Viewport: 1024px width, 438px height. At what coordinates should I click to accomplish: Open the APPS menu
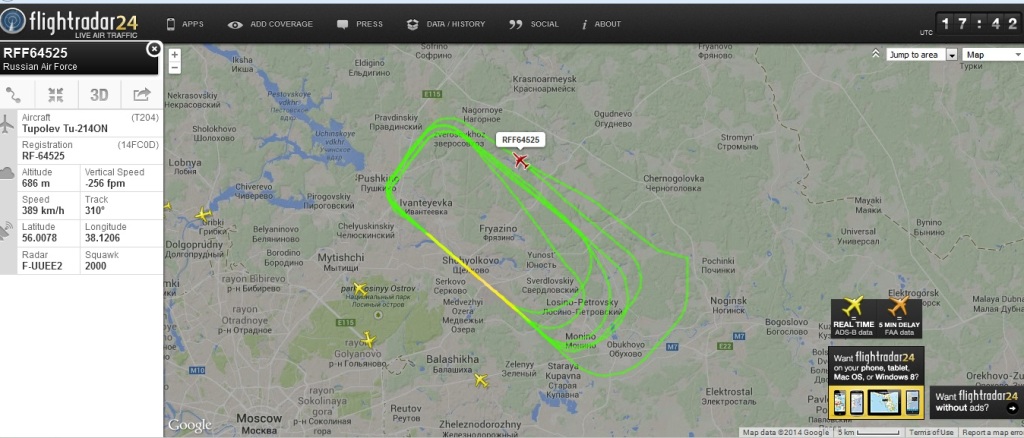click(185, 24)
